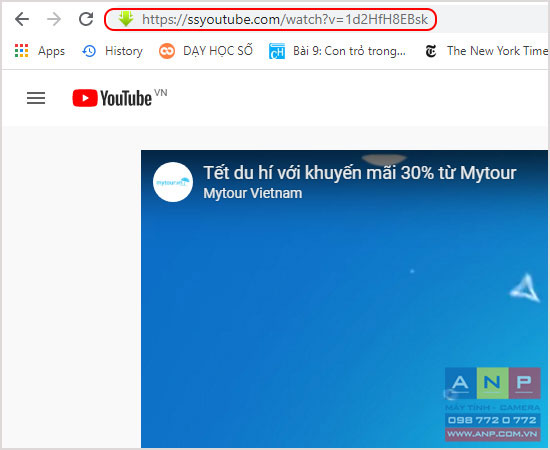This screenshot has width=550, height=450.
Task: Open Bài 9: Con trỏ trong bookmark
Action: pos(349,51)
